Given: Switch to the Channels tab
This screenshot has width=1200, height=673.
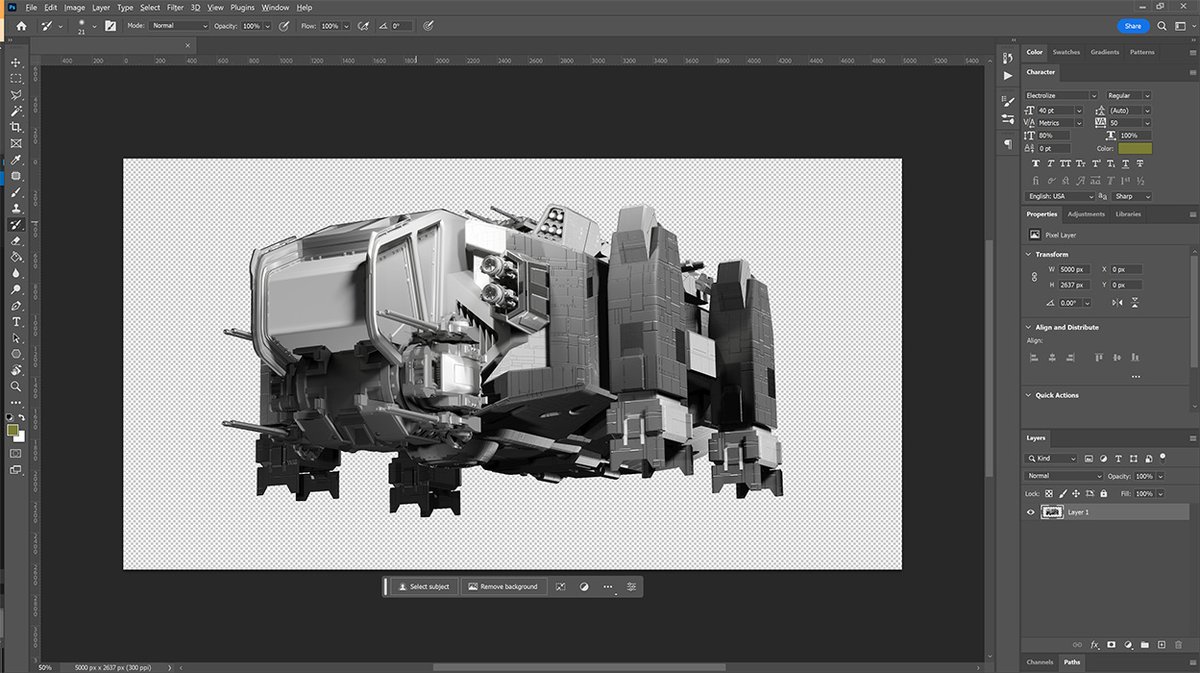Looking at the screenshot, I should tap(1040, 662).
